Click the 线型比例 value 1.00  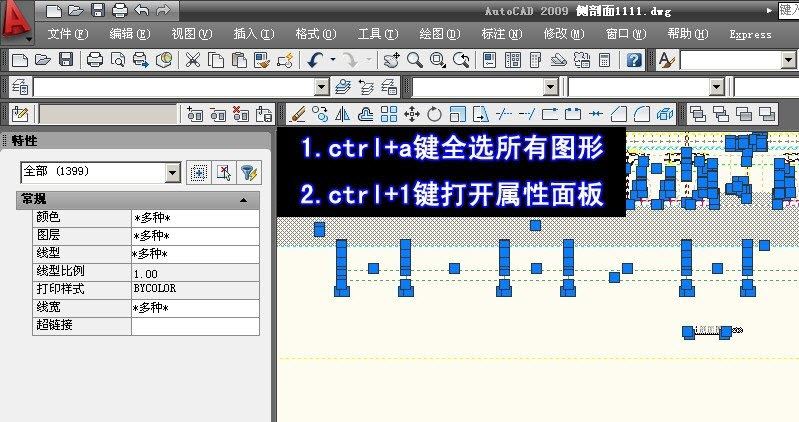[x=195, y=273]
